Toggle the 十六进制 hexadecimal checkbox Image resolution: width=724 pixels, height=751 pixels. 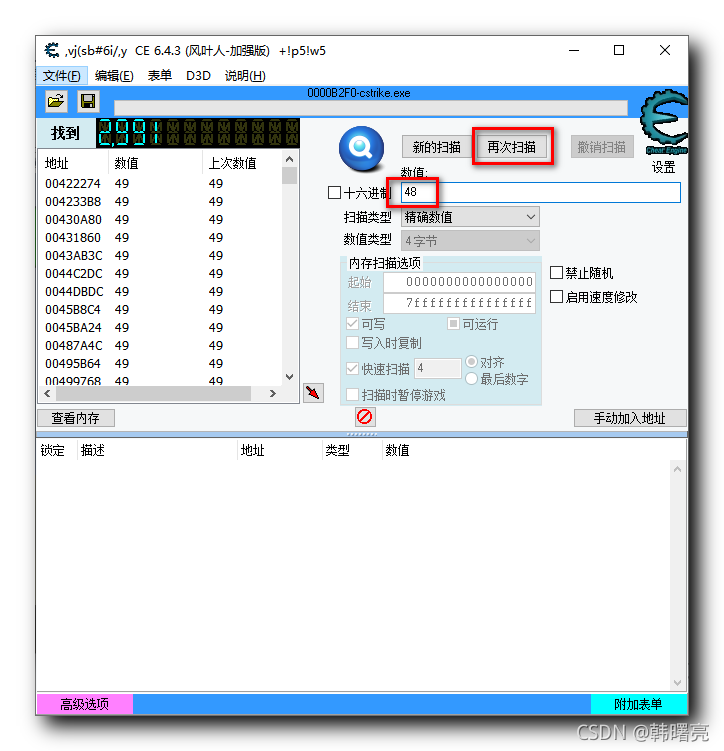click(x=334, y=193)
